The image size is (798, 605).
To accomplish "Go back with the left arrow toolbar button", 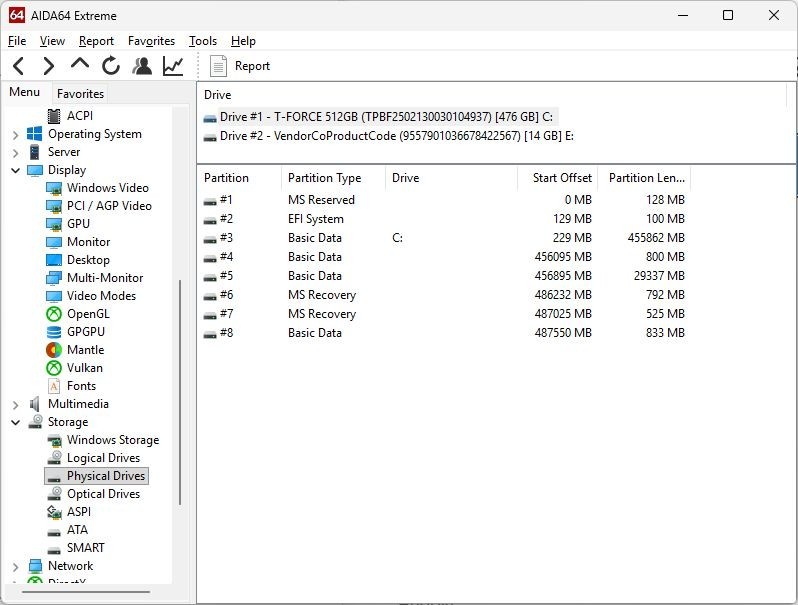I will coord(19,66).
